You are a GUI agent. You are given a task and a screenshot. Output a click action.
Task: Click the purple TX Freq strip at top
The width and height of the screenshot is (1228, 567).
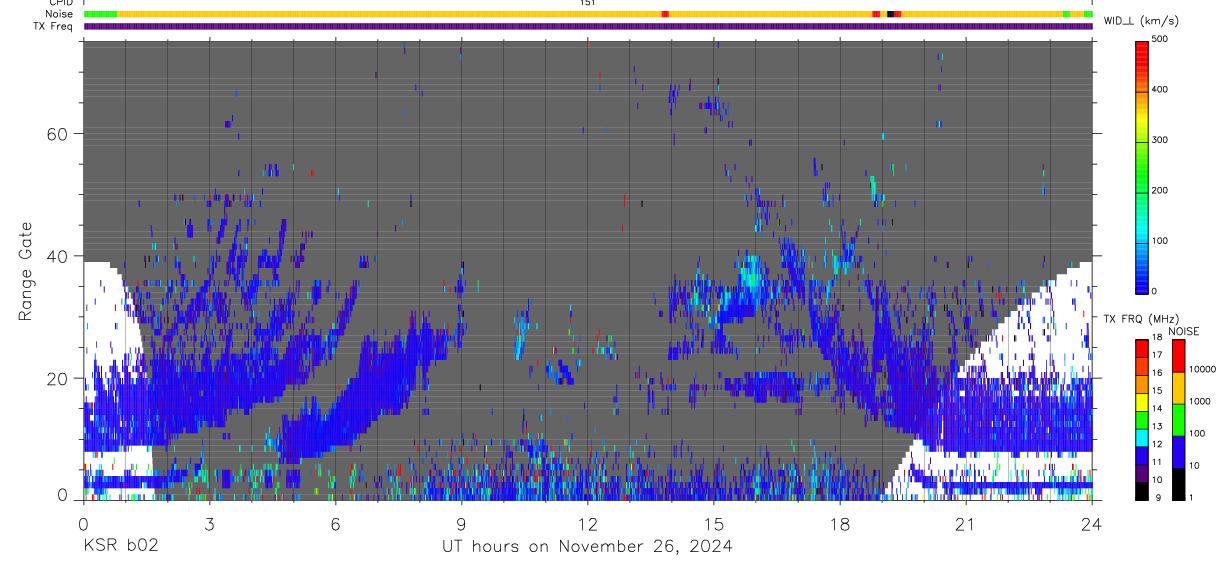[x=588, y=26]
